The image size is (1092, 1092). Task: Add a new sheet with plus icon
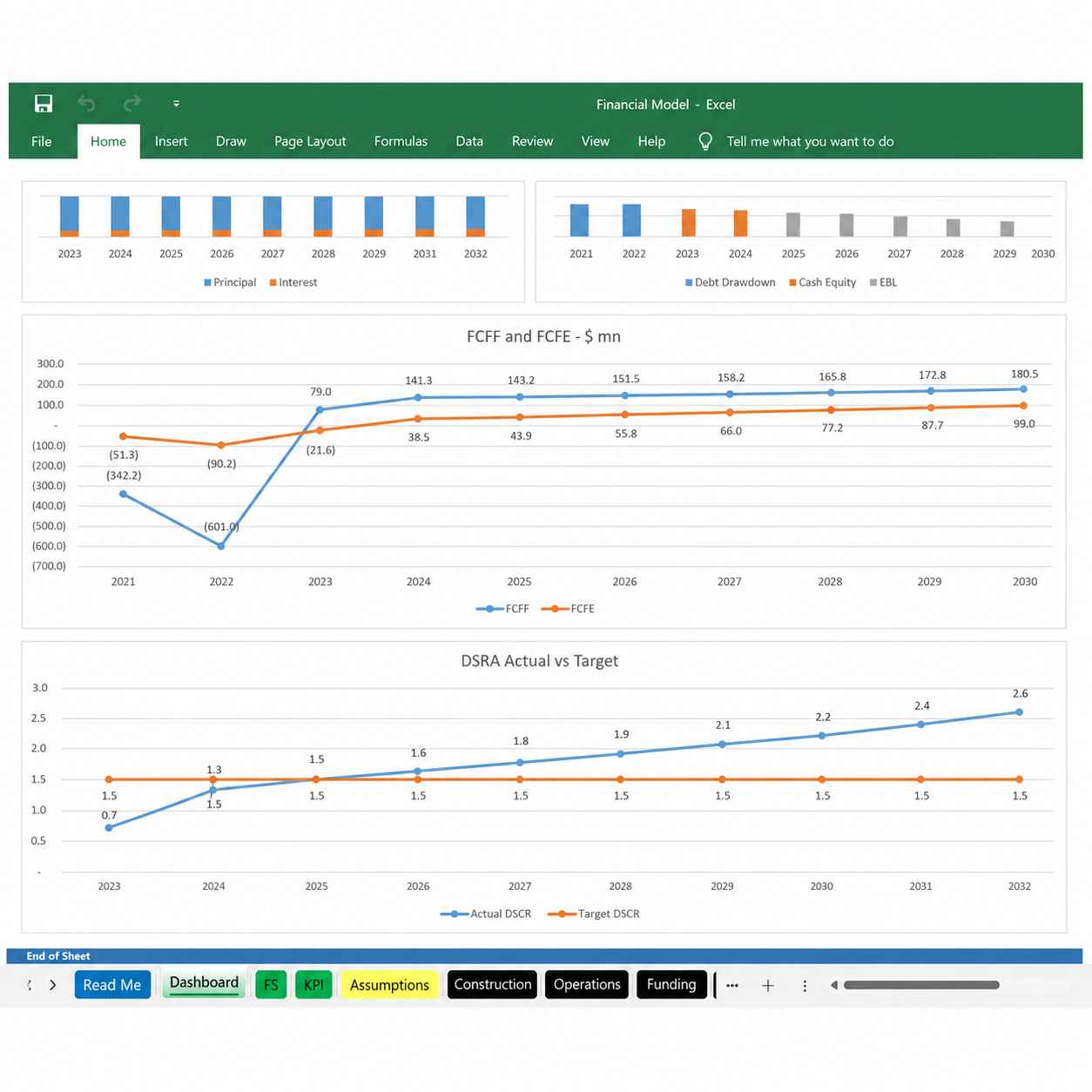pos(768,986)
